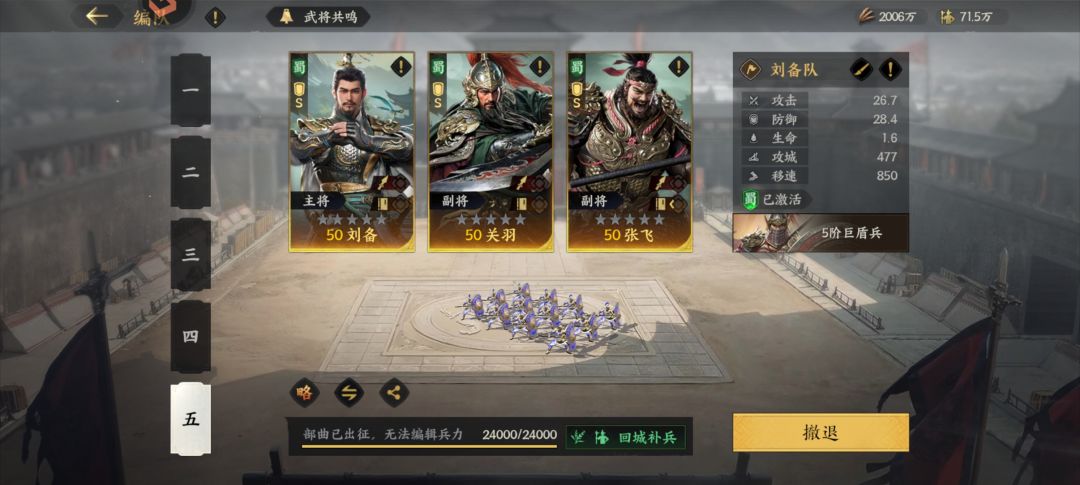Open info icon on 刘备 card
The height and width of the screenshot is (485, 1080).
(x=401, y=67)
